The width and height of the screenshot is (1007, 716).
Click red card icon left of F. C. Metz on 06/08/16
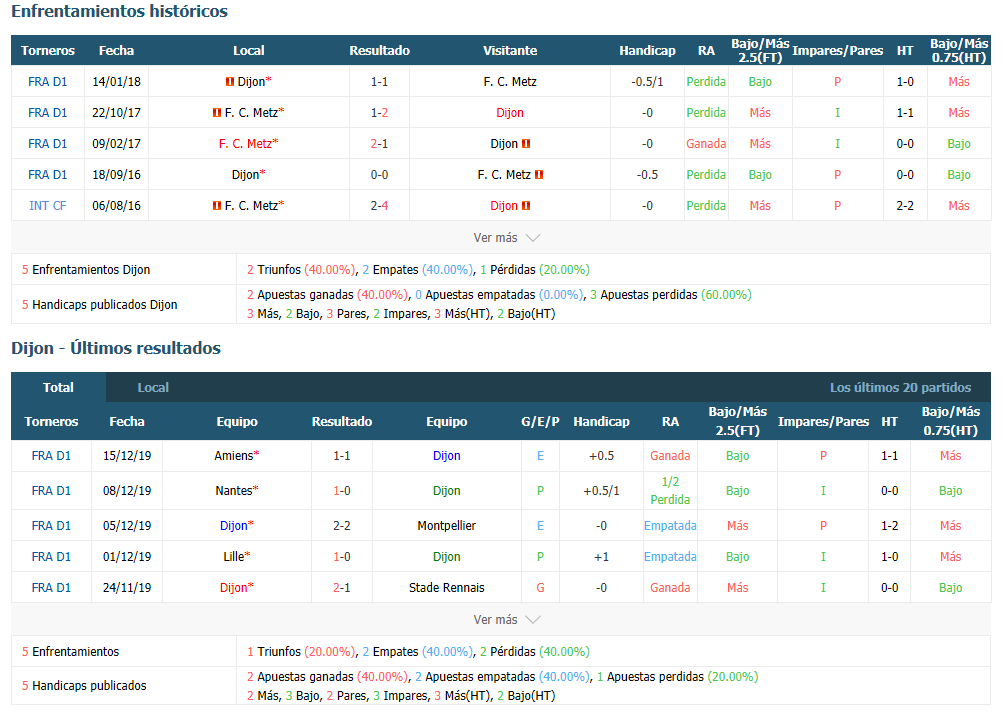pyautogui.click(x=217, y=205)
